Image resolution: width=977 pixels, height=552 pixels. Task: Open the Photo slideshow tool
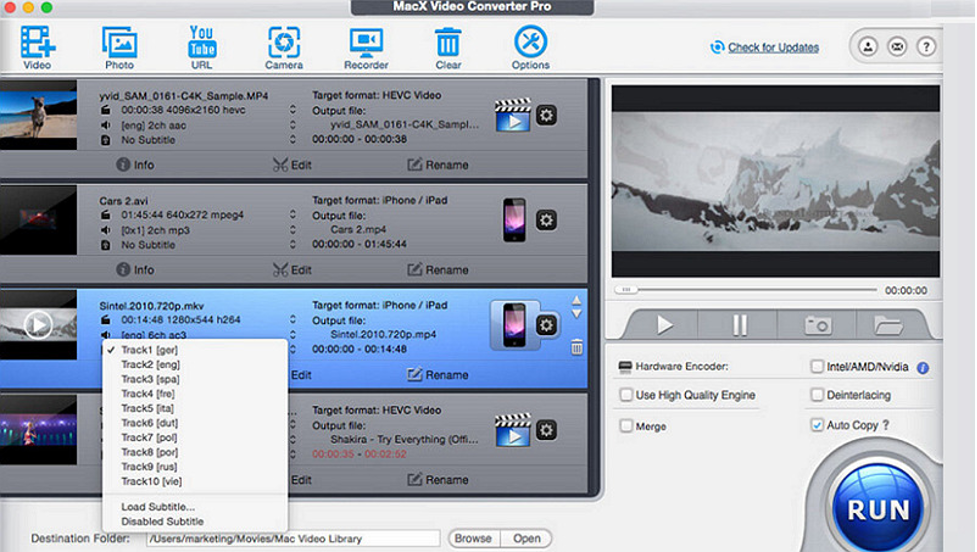(x=119, y=45)
